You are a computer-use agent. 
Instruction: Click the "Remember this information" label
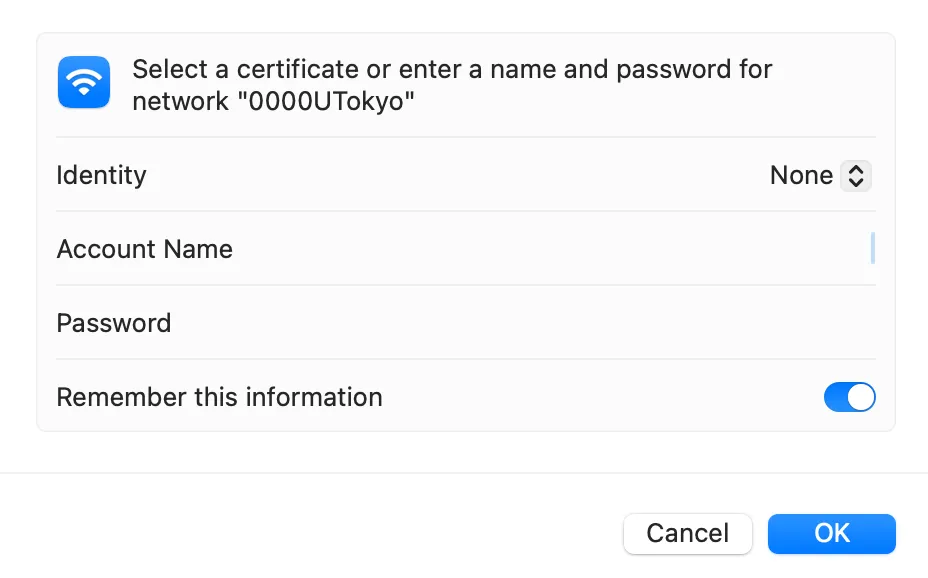pos(219,397)
